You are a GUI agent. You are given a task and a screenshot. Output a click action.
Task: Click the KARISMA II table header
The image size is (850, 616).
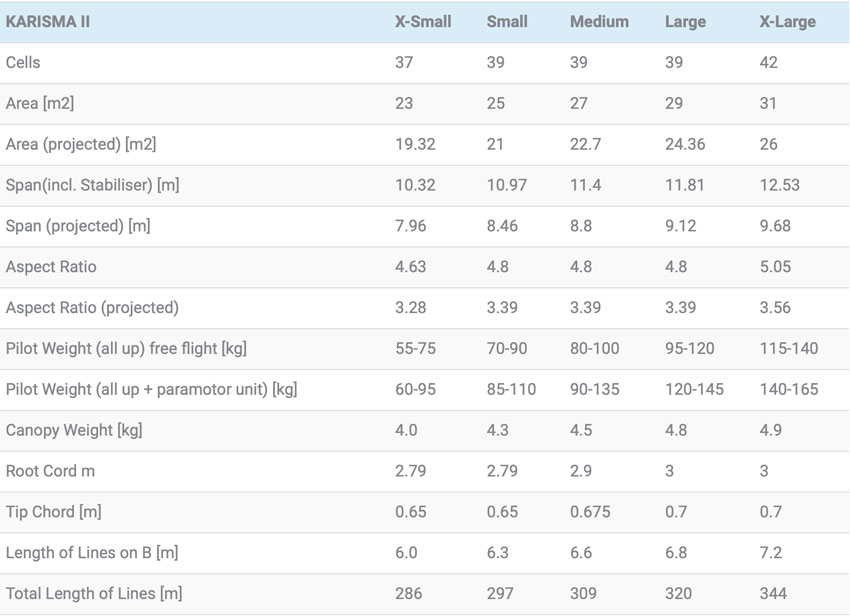pos(47,21)
